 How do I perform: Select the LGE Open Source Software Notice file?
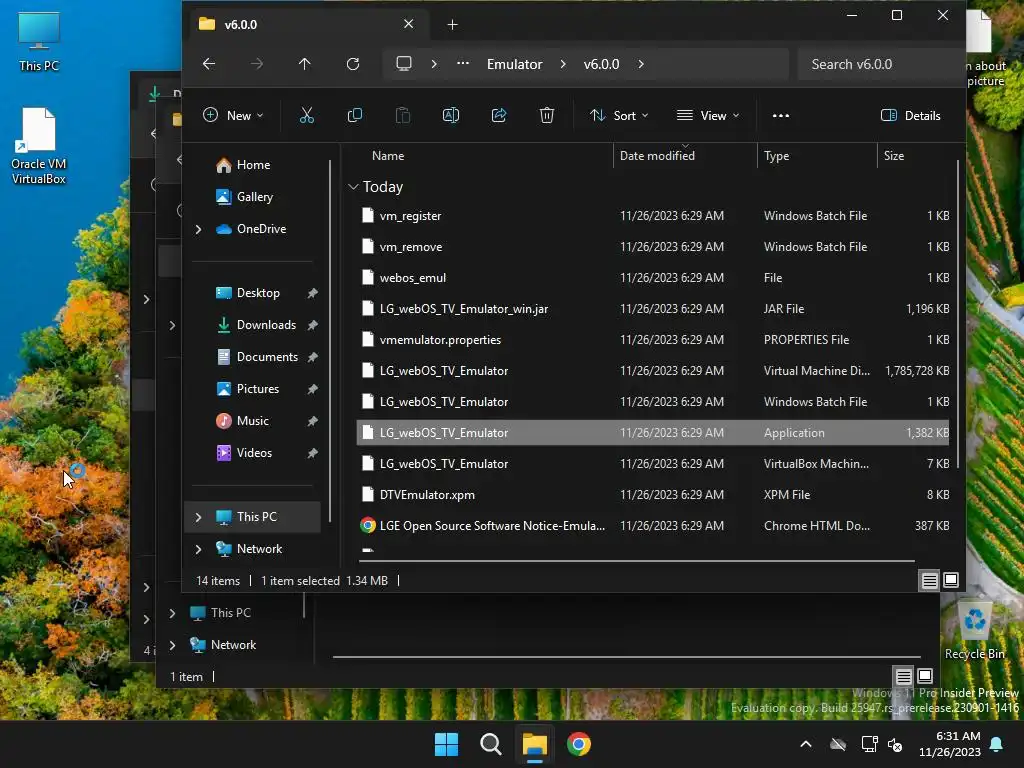(653, 526)
